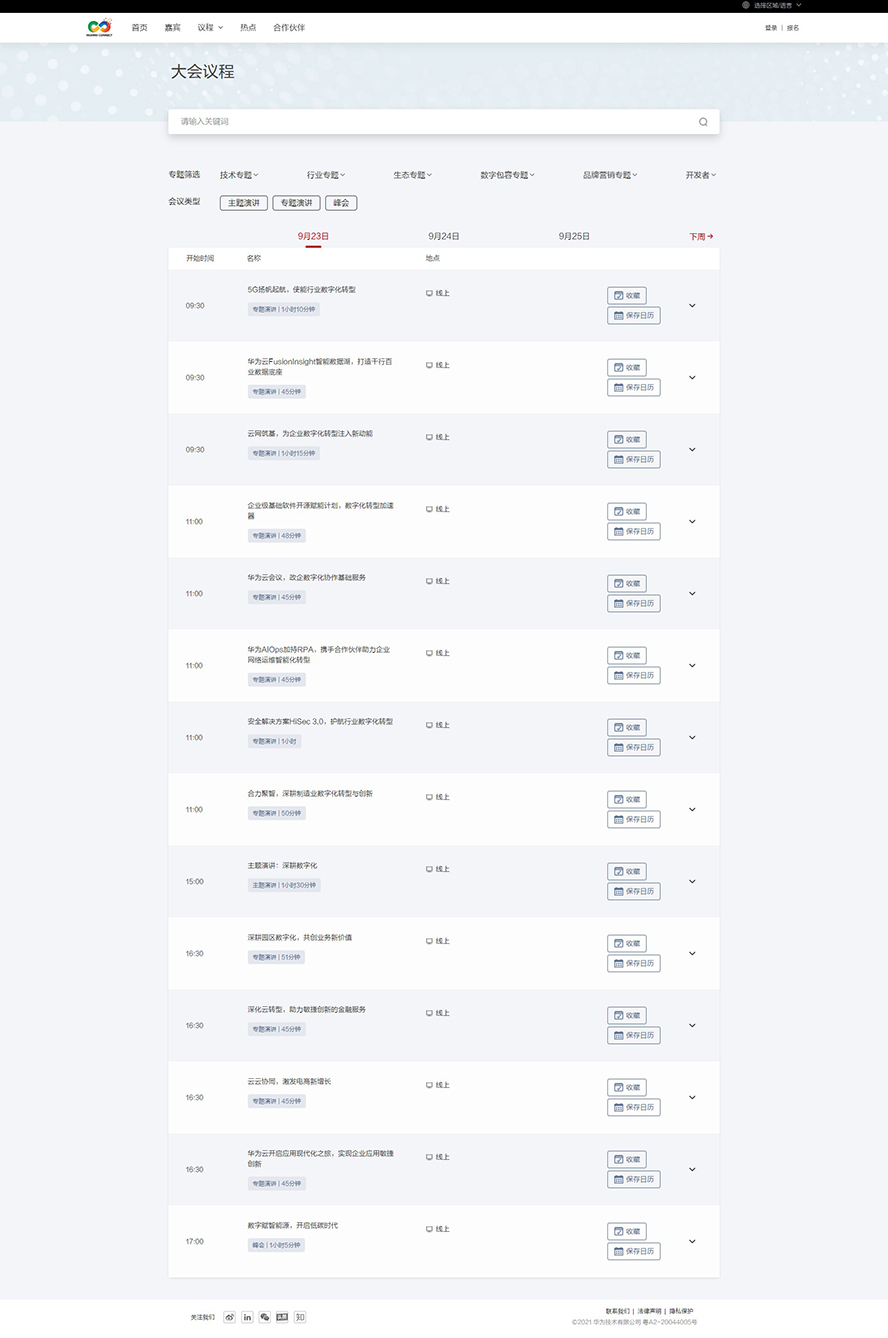Switch to the 9月24日 date tab
Image resolution: width=888 pixels, height=1338 pixels.
click(x=443, y=237)
